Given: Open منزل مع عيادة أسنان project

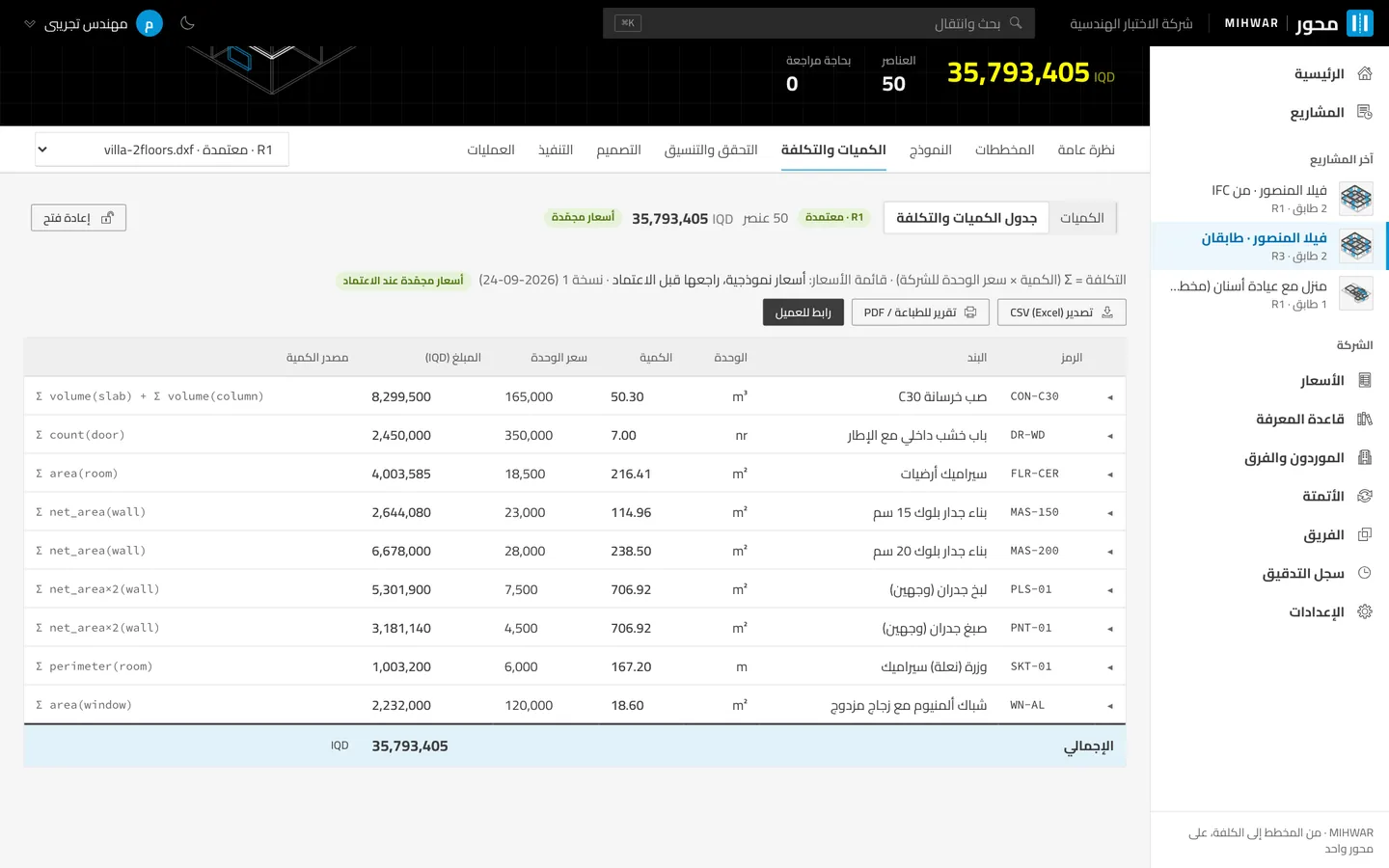Looking at the screenshot, I should coord(1269,294).
